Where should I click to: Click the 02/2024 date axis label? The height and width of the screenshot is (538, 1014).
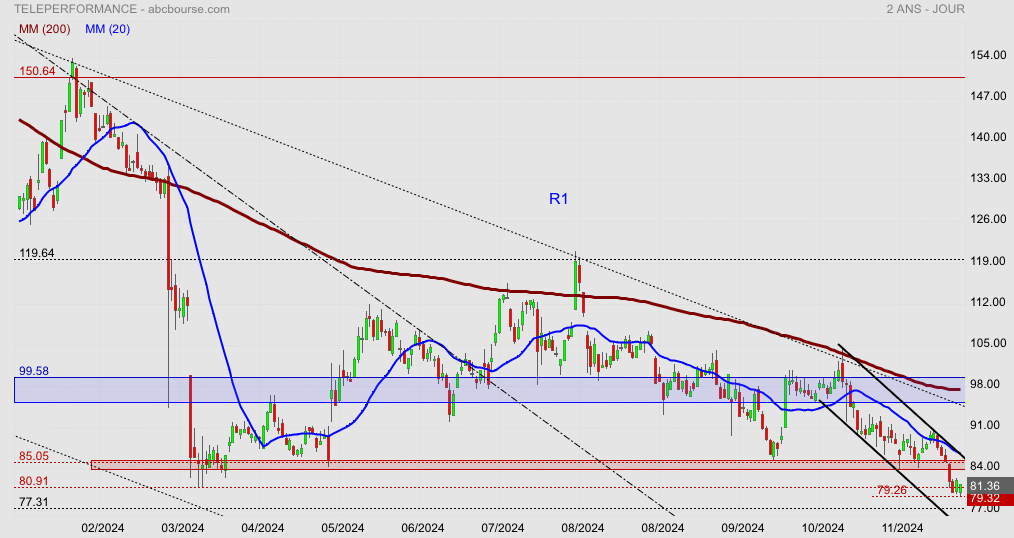(103, 528)
